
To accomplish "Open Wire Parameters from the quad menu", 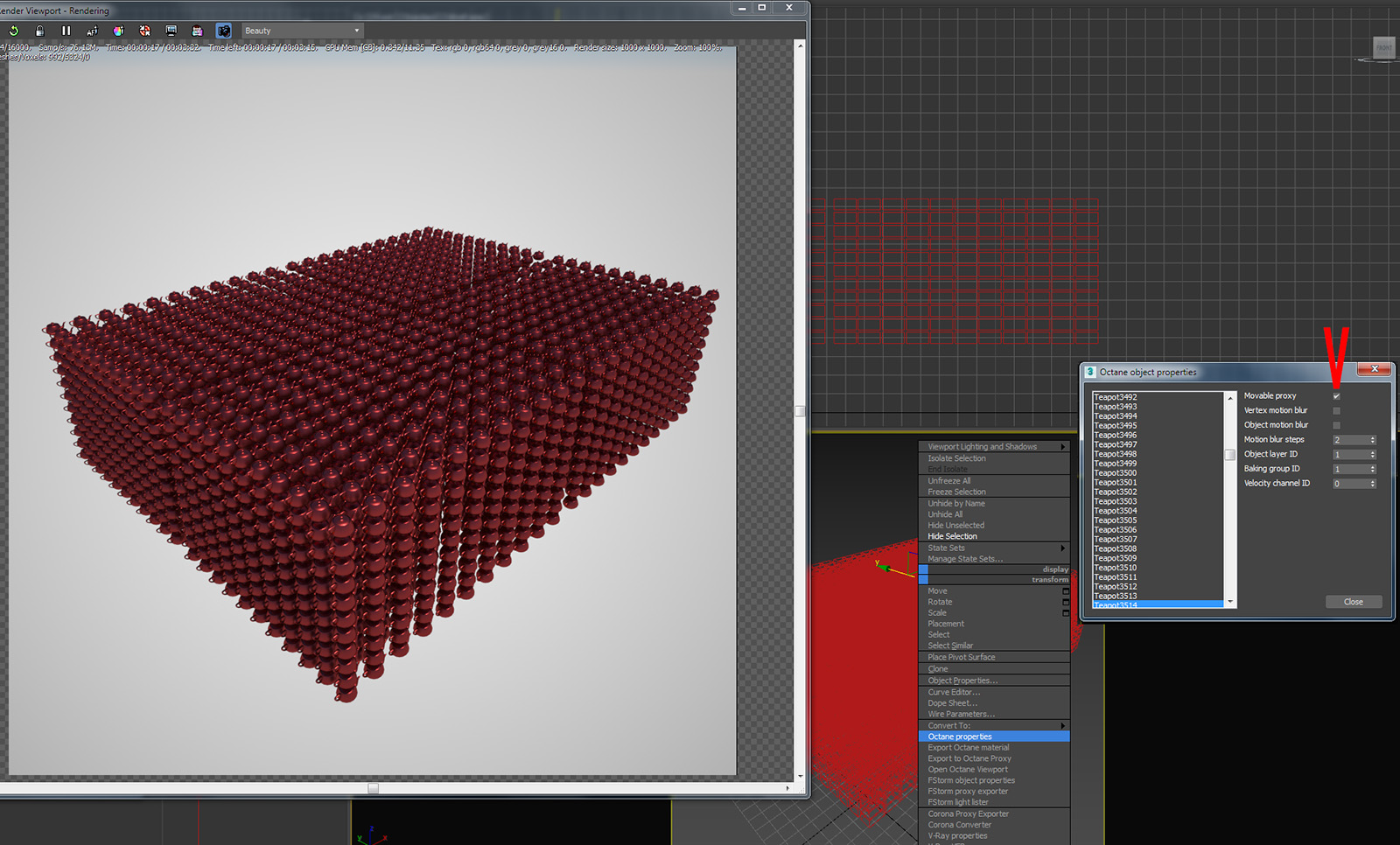I will [994, 714].
